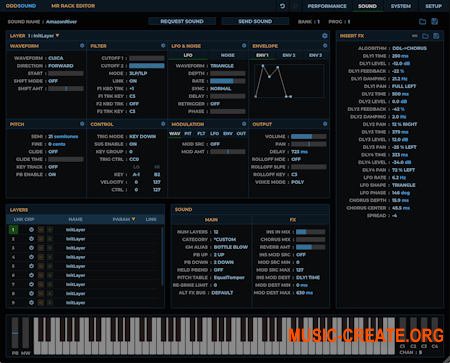Switch to the PERFORMANCE tab
Viewport: 450px width, 363px height.
pos(327,6)
